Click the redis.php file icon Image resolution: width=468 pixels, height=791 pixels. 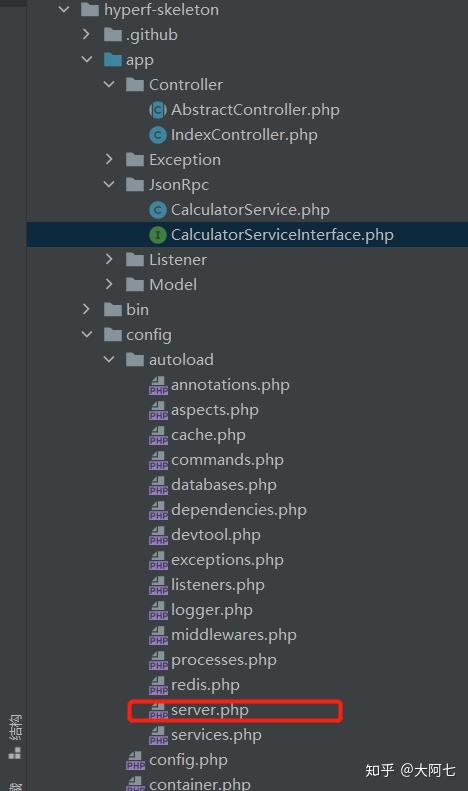(x=158, y=685)
